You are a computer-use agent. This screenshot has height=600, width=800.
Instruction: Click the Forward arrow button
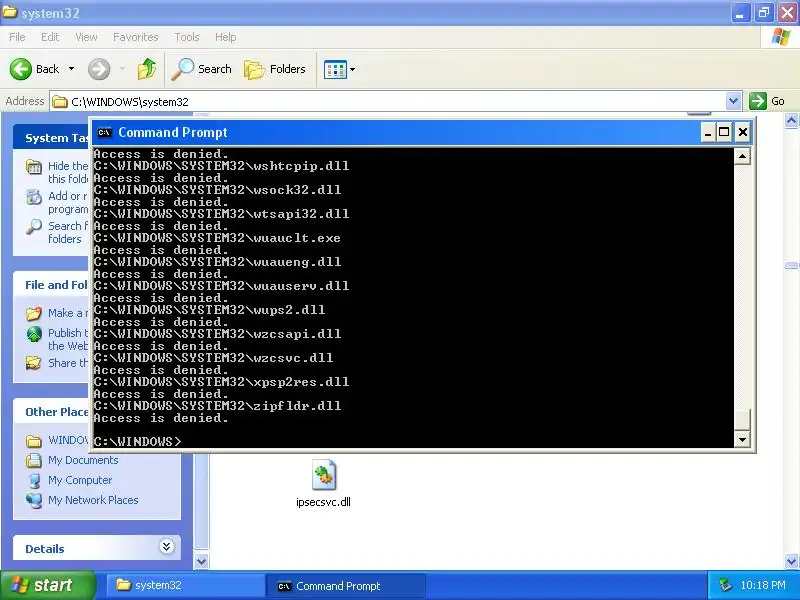[x=99, y=69]
